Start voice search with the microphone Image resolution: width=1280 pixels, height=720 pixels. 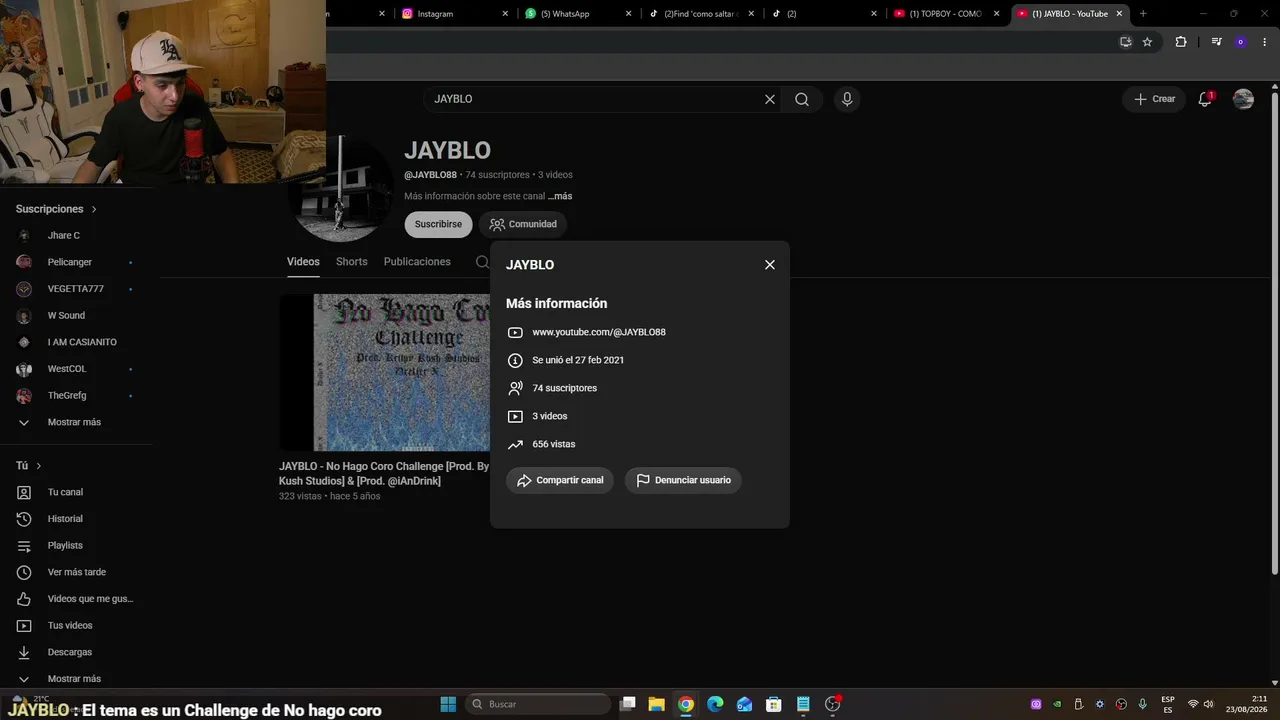click(847, 99)
